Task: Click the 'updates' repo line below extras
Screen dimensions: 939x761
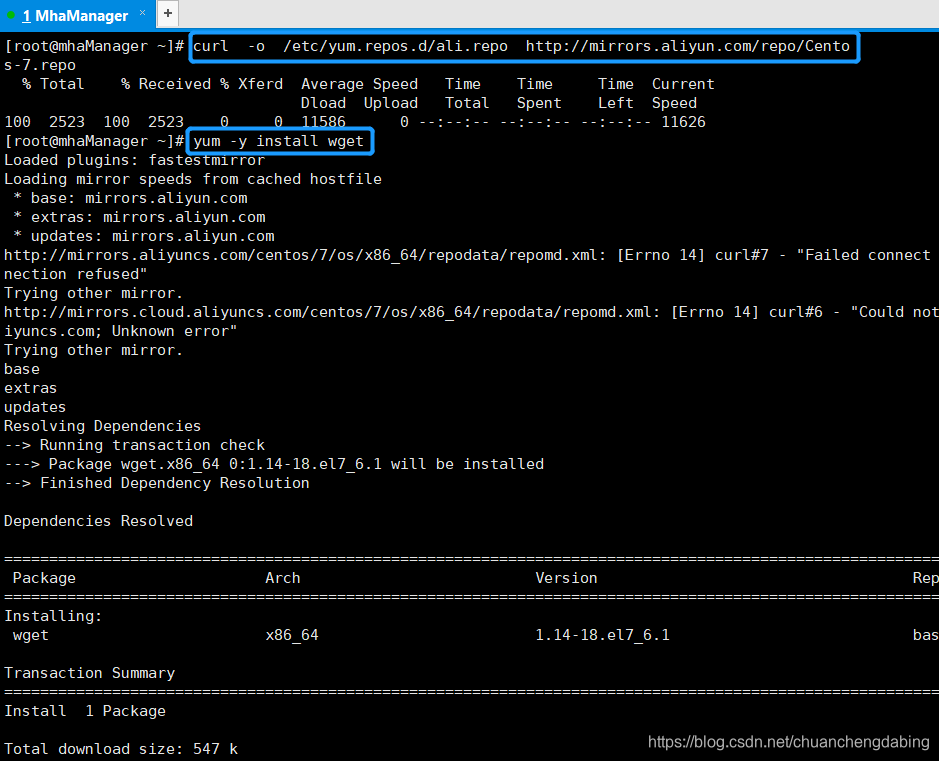Action: coord(35,408)
